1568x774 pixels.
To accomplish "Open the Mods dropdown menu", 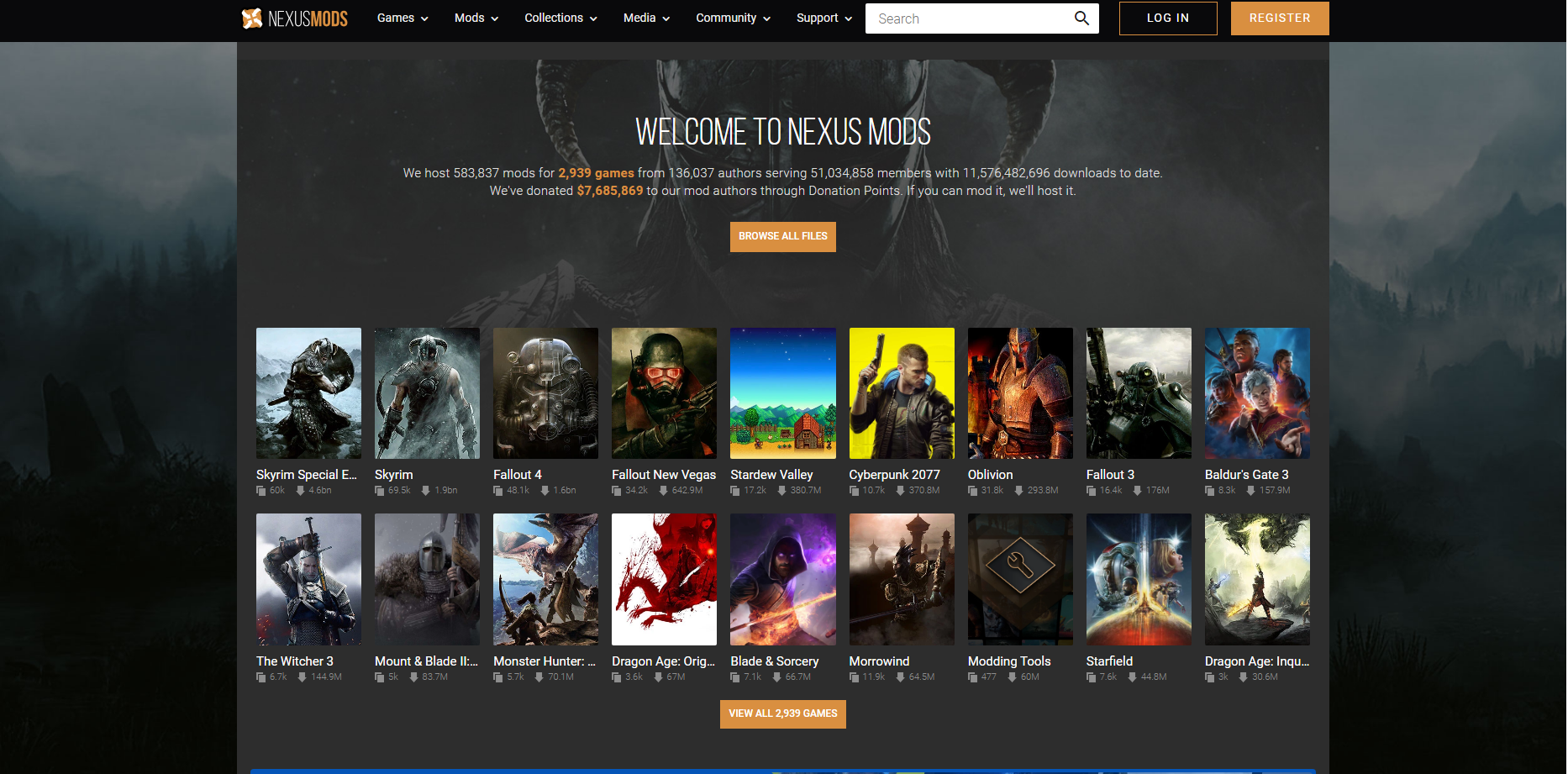I will tap(476, 18).
